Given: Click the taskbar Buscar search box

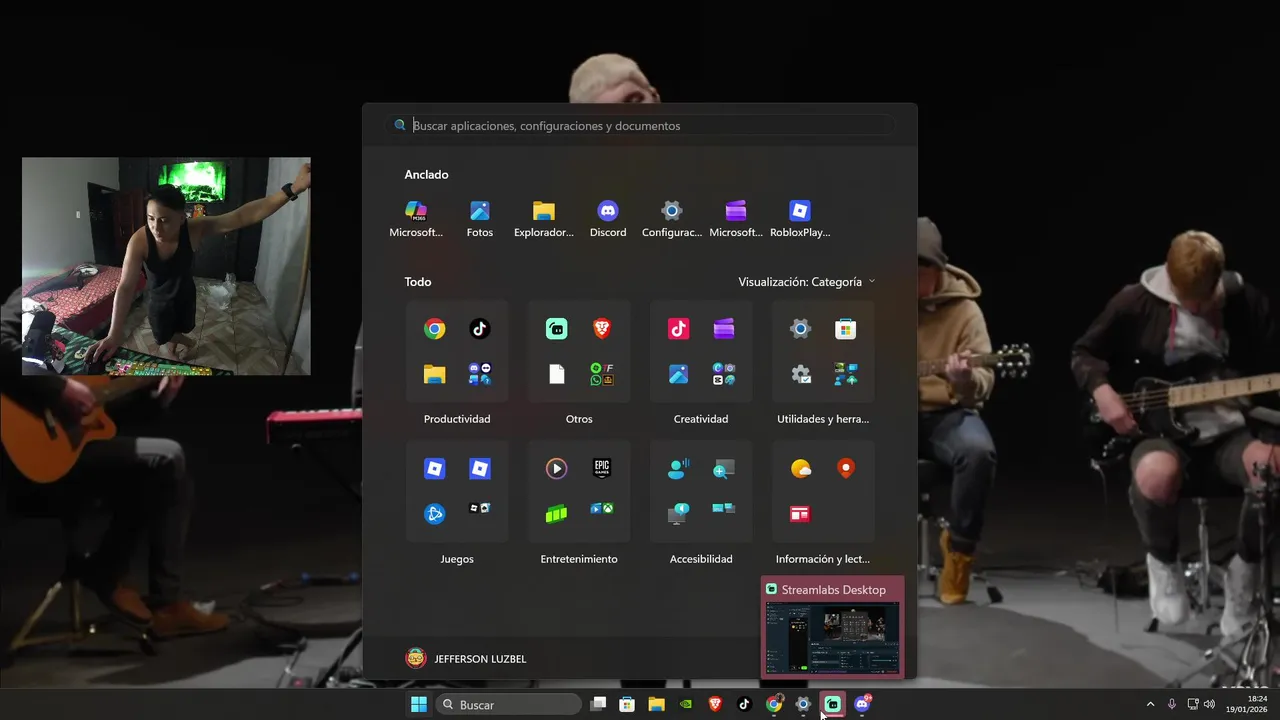Looking at the screenshot, I should point(509,704).
